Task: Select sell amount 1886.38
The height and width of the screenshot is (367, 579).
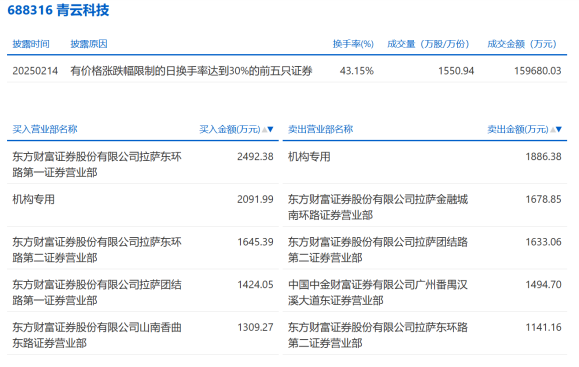Action: pyautogui.click(x=544, y=157)
